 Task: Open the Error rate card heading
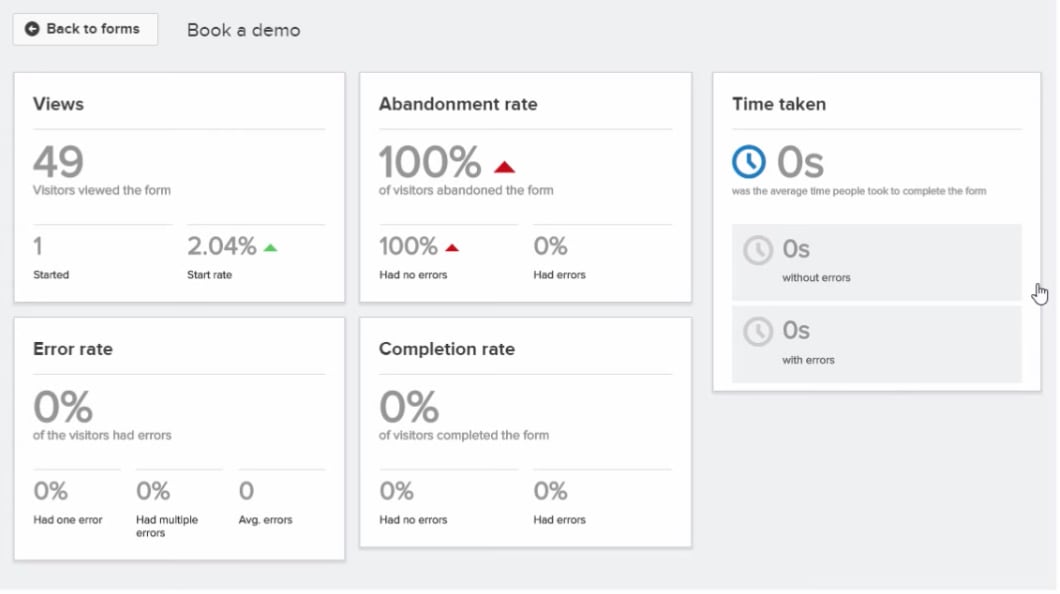pyautogui.click(x=72, y=349)
